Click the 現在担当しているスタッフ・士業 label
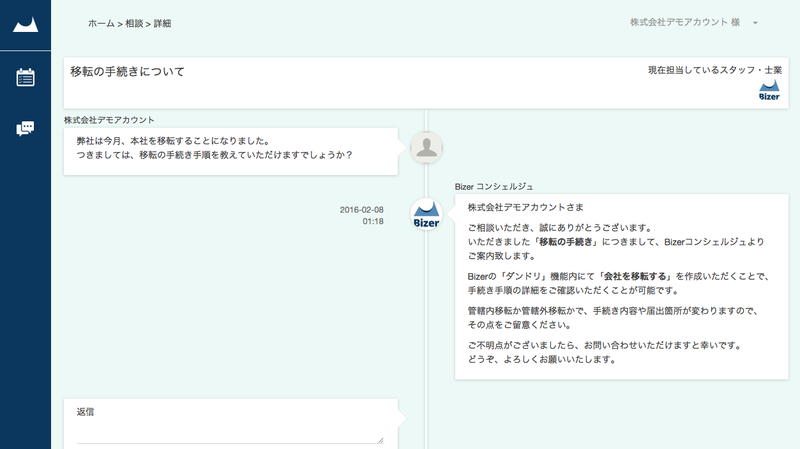This screenshot has height=449, width=800. pyautogui.click(x=715, y=70)
